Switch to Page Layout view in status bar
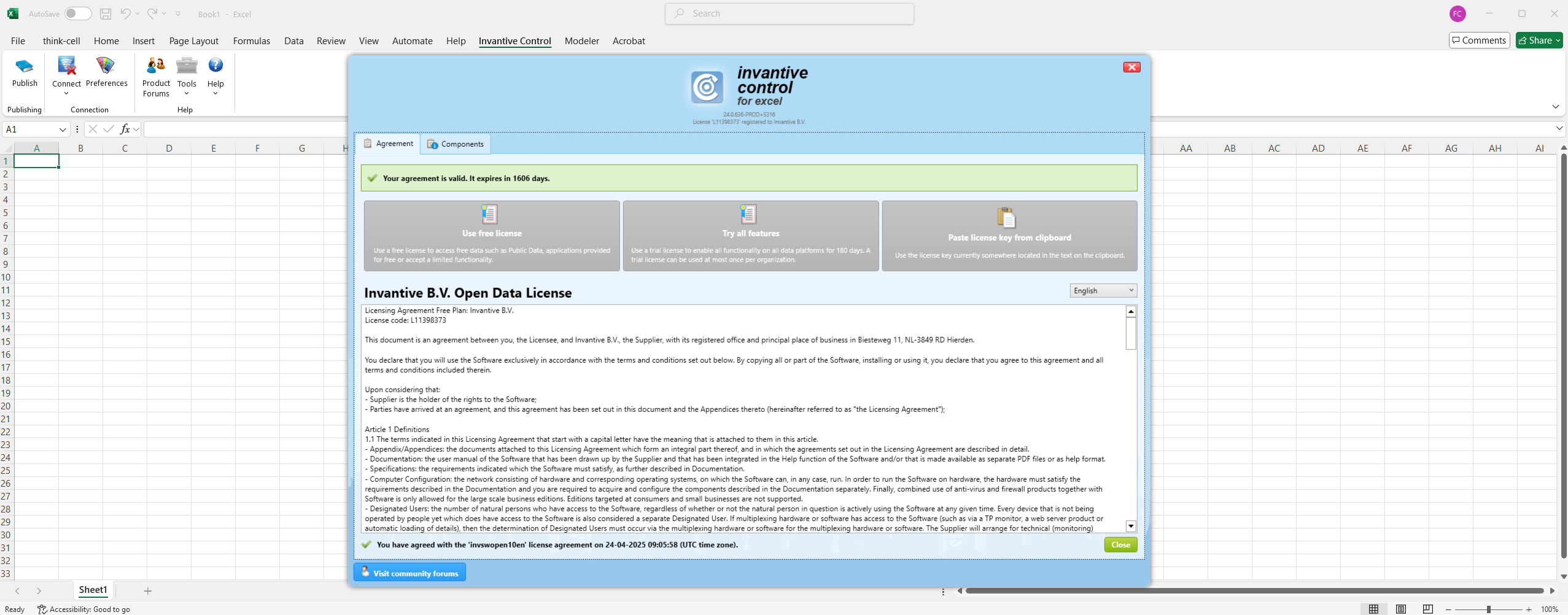 point(1400,609)
